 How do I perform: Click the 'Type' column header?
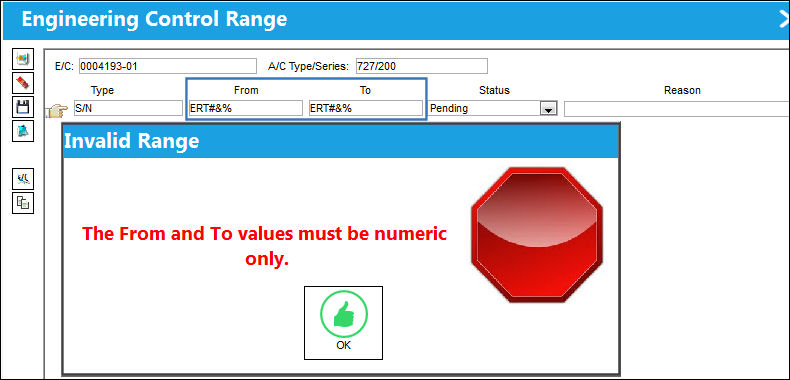tap(102, 90)
